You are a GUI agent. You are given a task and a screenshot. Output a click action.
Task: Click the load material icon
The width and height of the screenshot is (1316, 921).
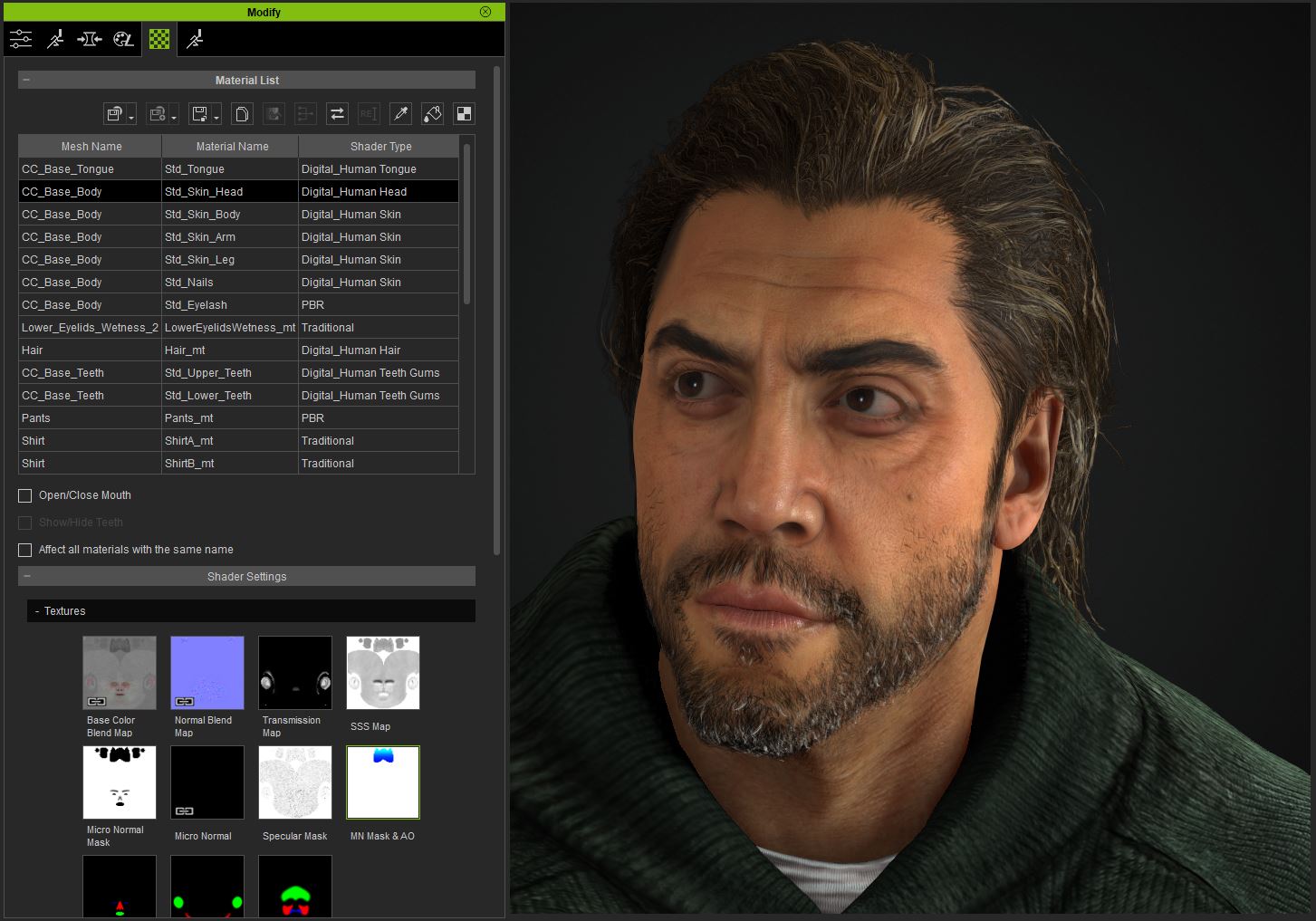click(x=113, y=114)
